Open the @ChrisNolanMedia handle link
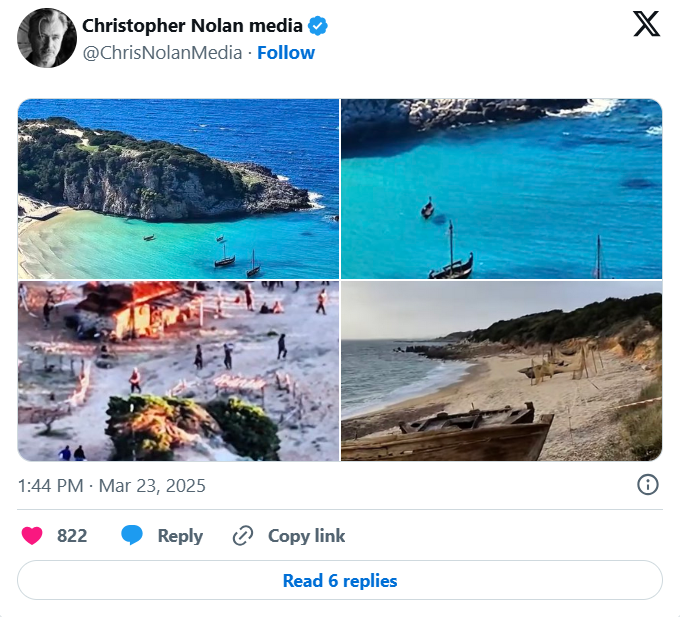680x617 pixels. tap(162, 53)
